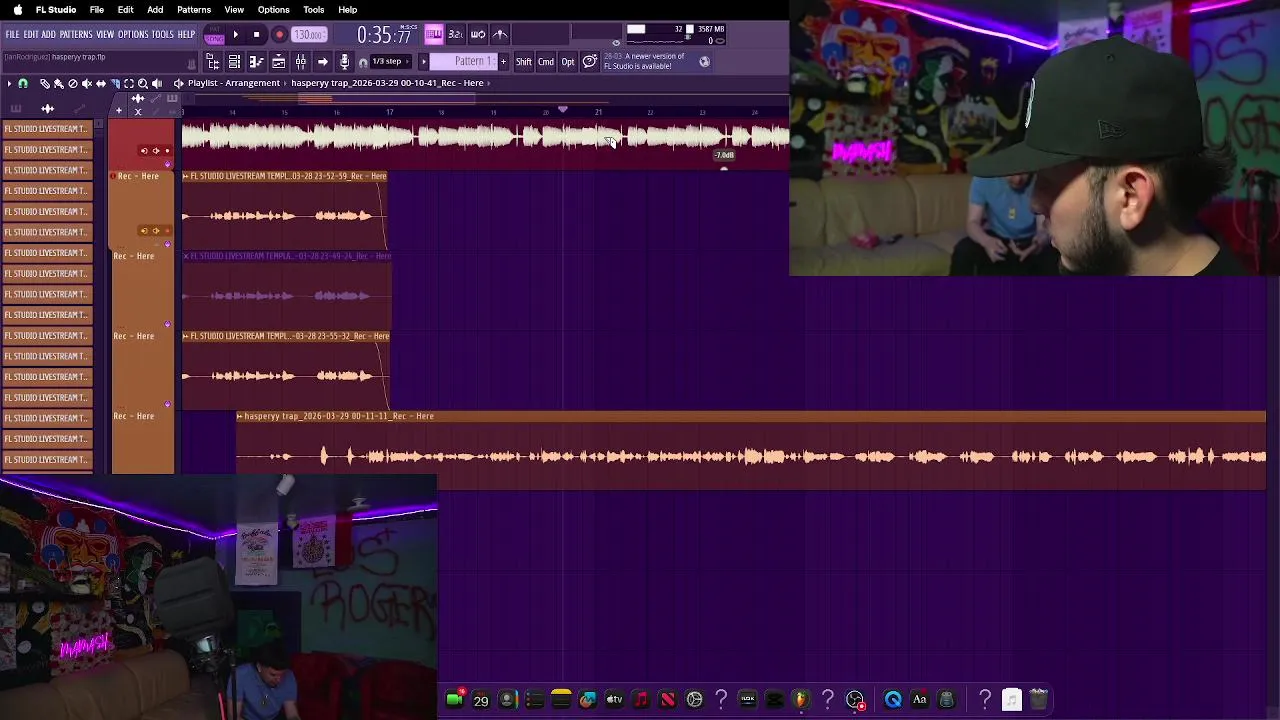This screenshot has height=720, width=1280.
Task: Toggle the 3-2-1 countdown before recording
Action: point(455,35)
